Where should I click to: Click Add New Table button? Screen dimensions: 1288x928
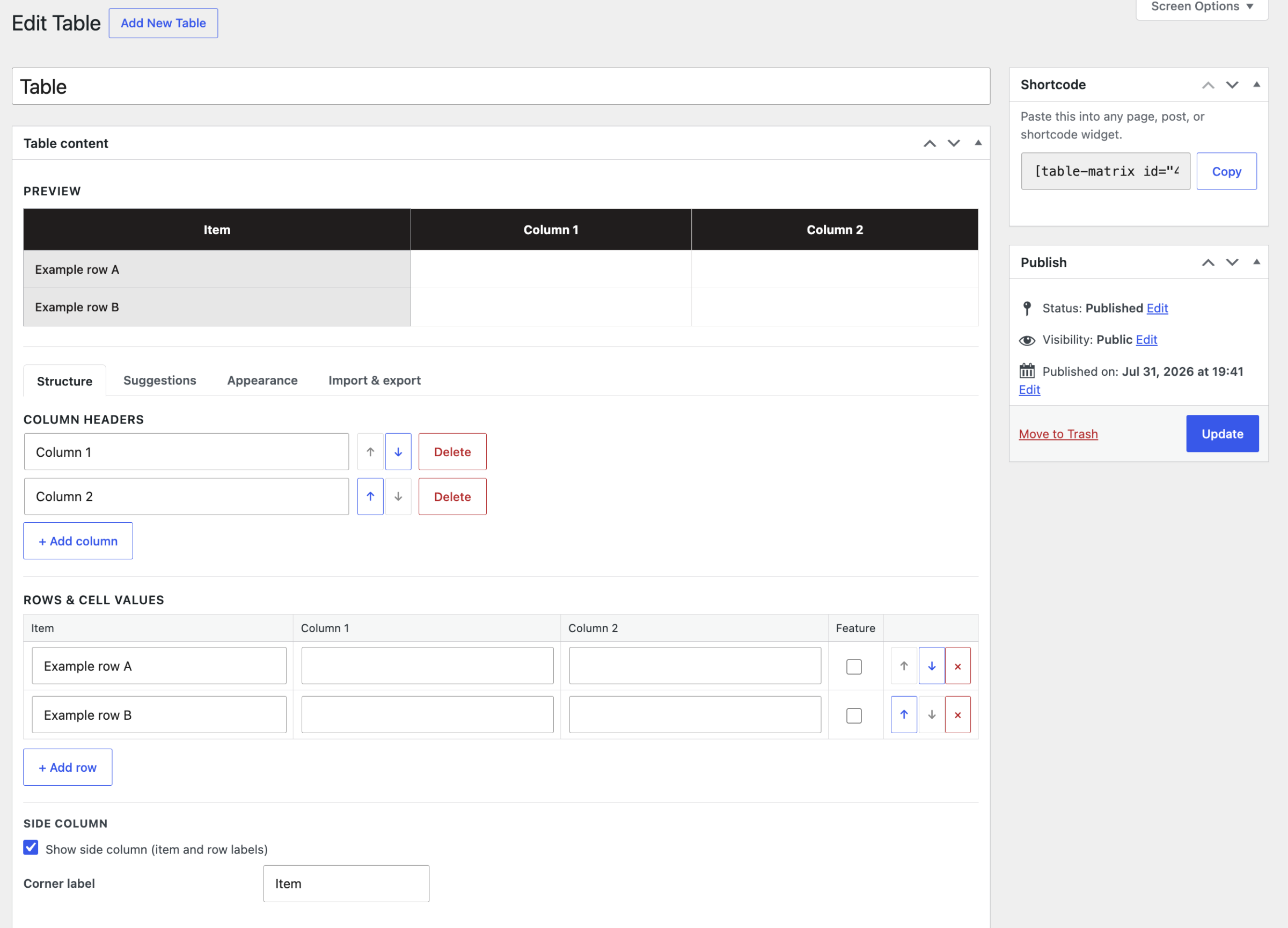click(x=163, y=23)
